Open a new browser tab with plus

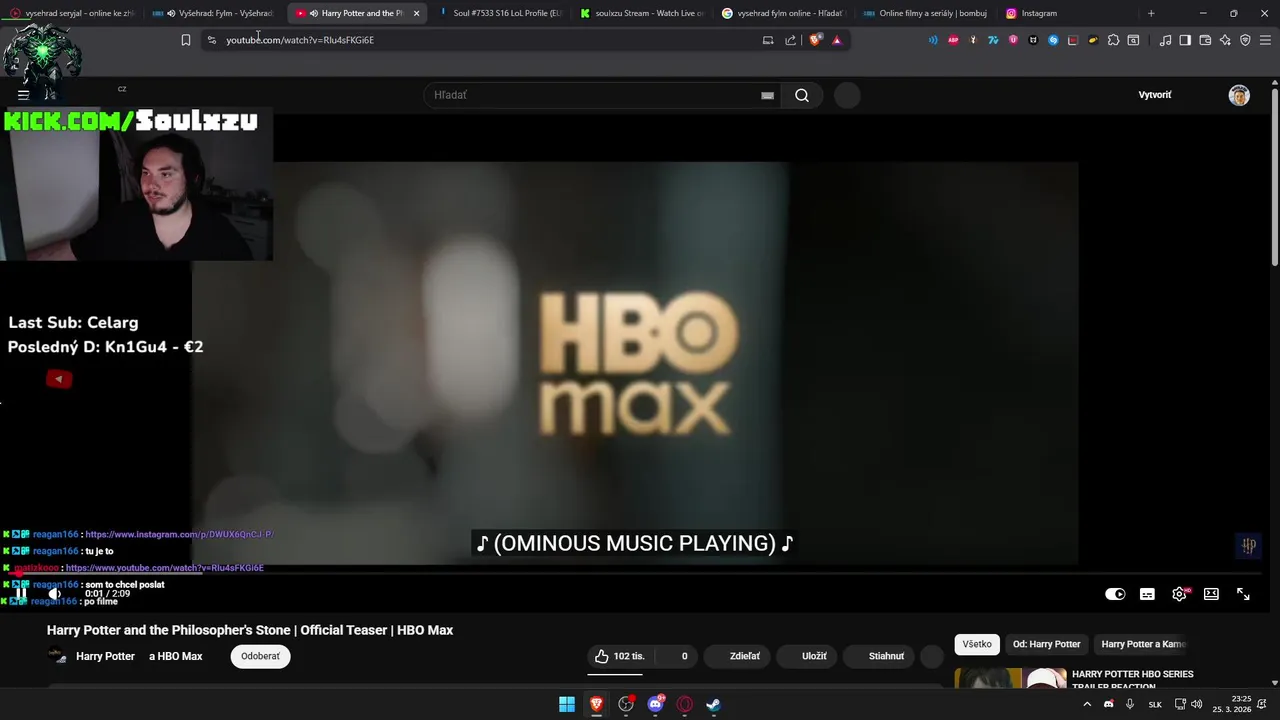click(1151, 13)
